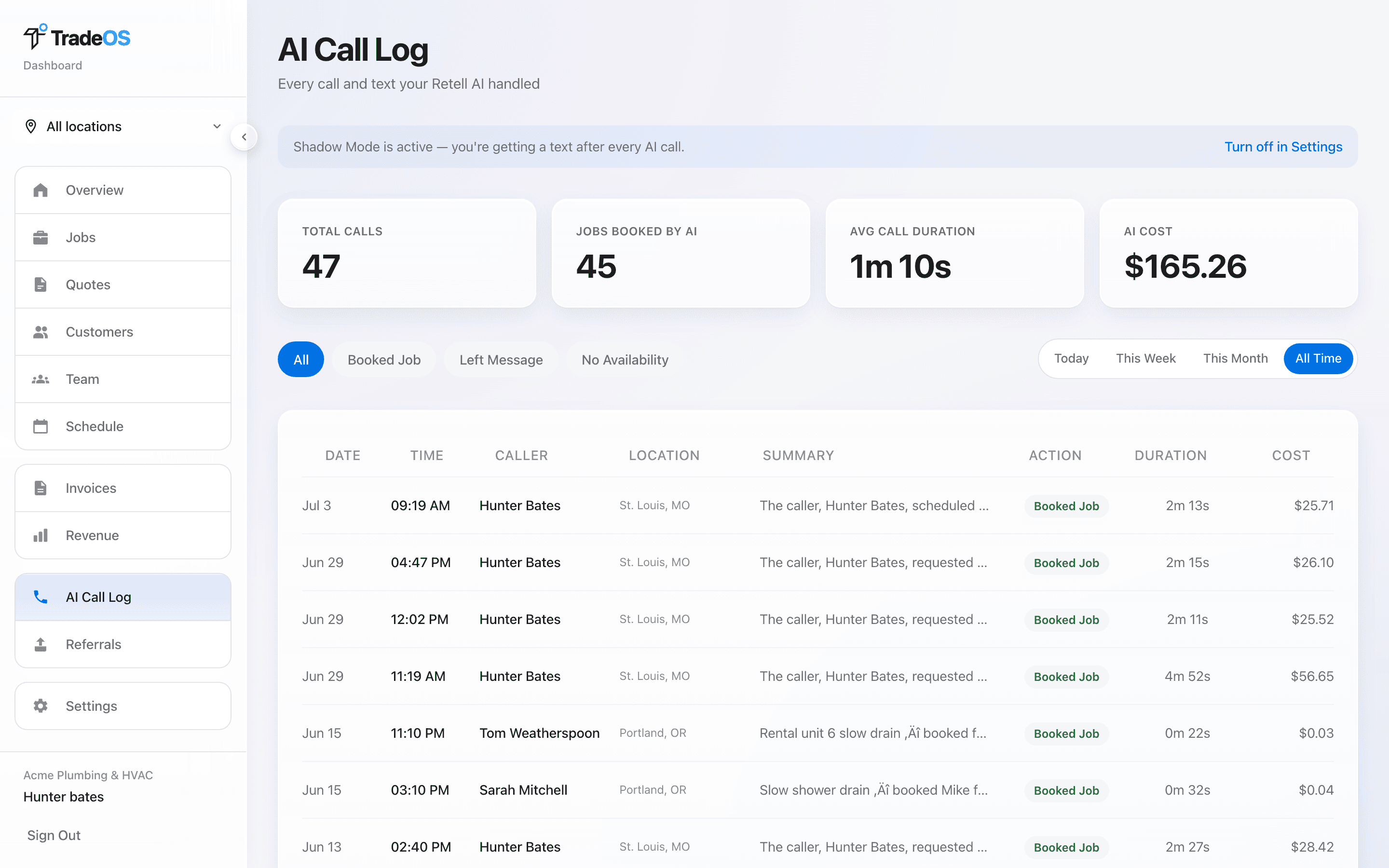
Task: Select the All Time range
Action: pyautogui.click(x=1318, y=358)
